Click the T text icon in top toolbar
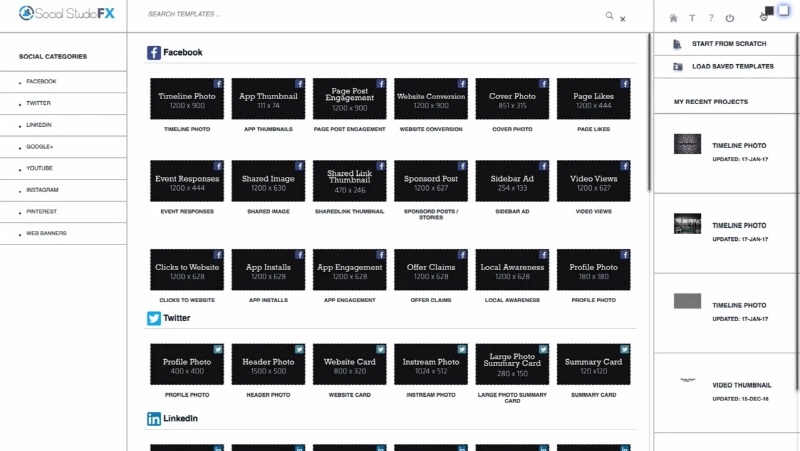This screenshot has width=800, height=451. pyautogui.click(x=692, y=18)
